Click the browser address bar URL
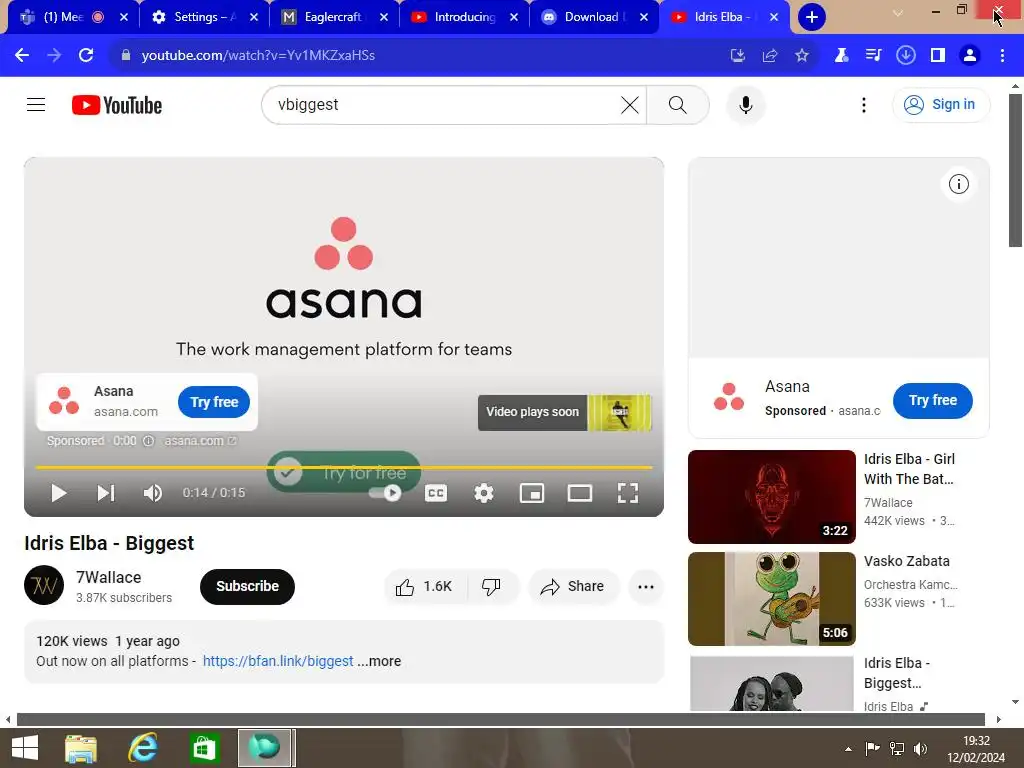This screenshot has height=768, width=1024. (x=258, y=55)
